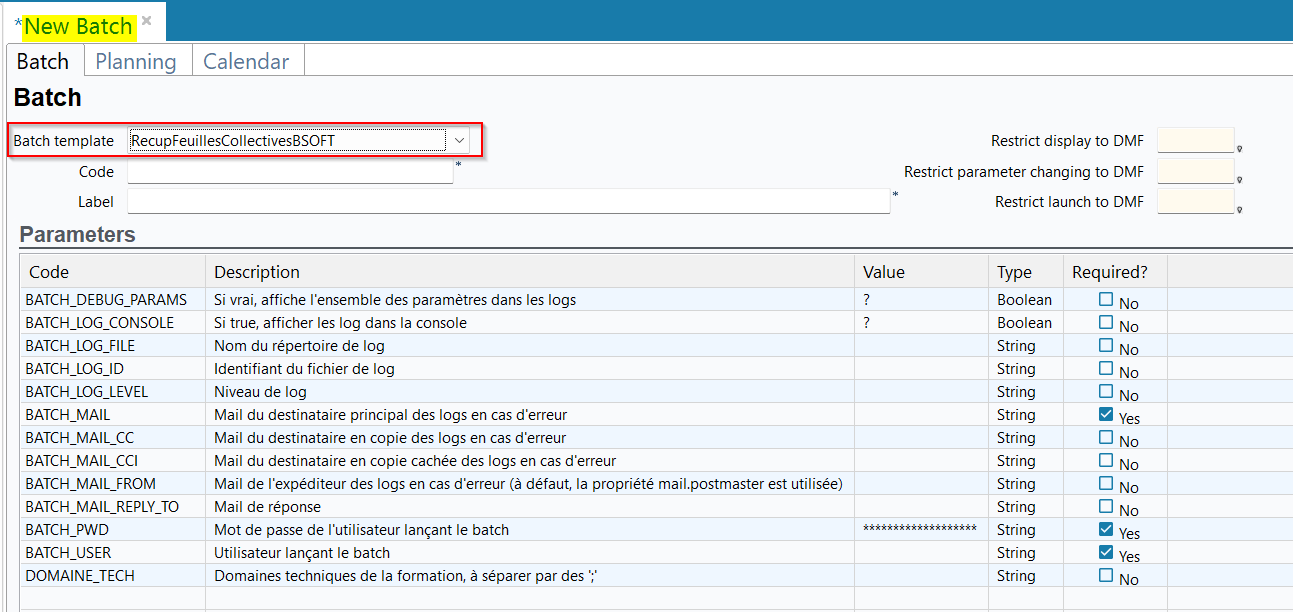Viewport: 1293px width, 612px height.
Task: Enable Required for DOMAINE_TECH
Action: coord(1105,575)
